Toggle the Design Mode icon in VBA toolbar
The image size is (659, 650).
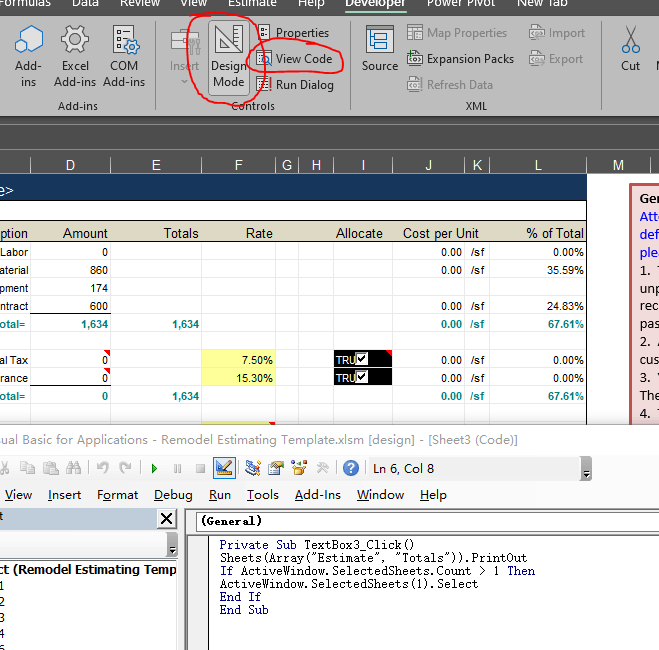coord(224,468)
